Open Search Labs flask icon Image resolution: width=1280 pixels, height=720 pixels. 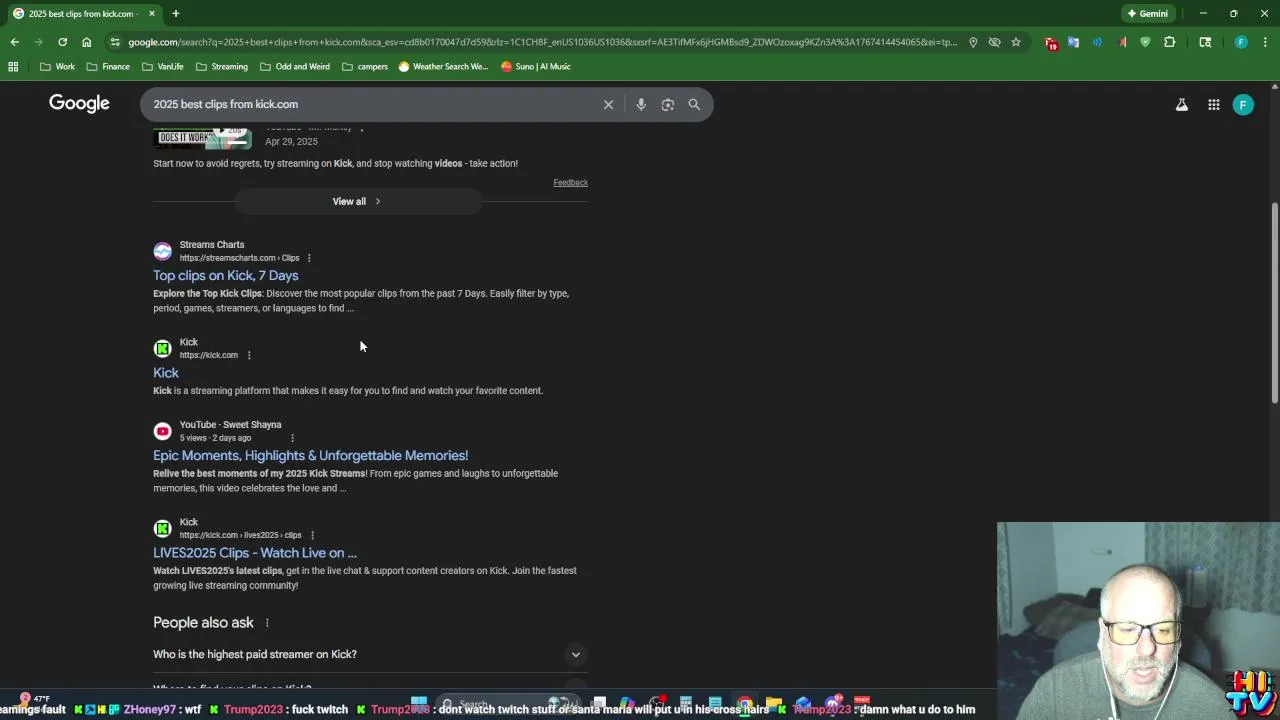point(1181,104)
